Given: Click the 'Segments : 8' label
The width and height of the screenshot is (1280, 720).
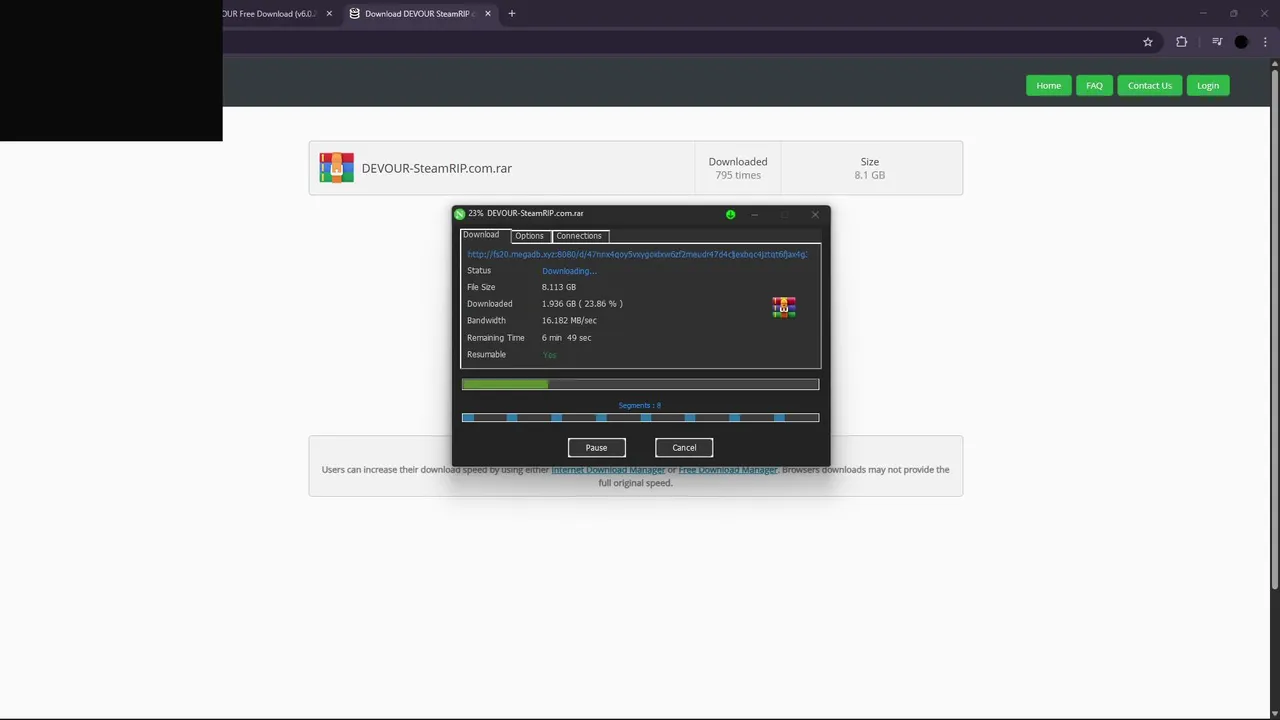Looking at the screenshot, I should (x=640, y=405).
